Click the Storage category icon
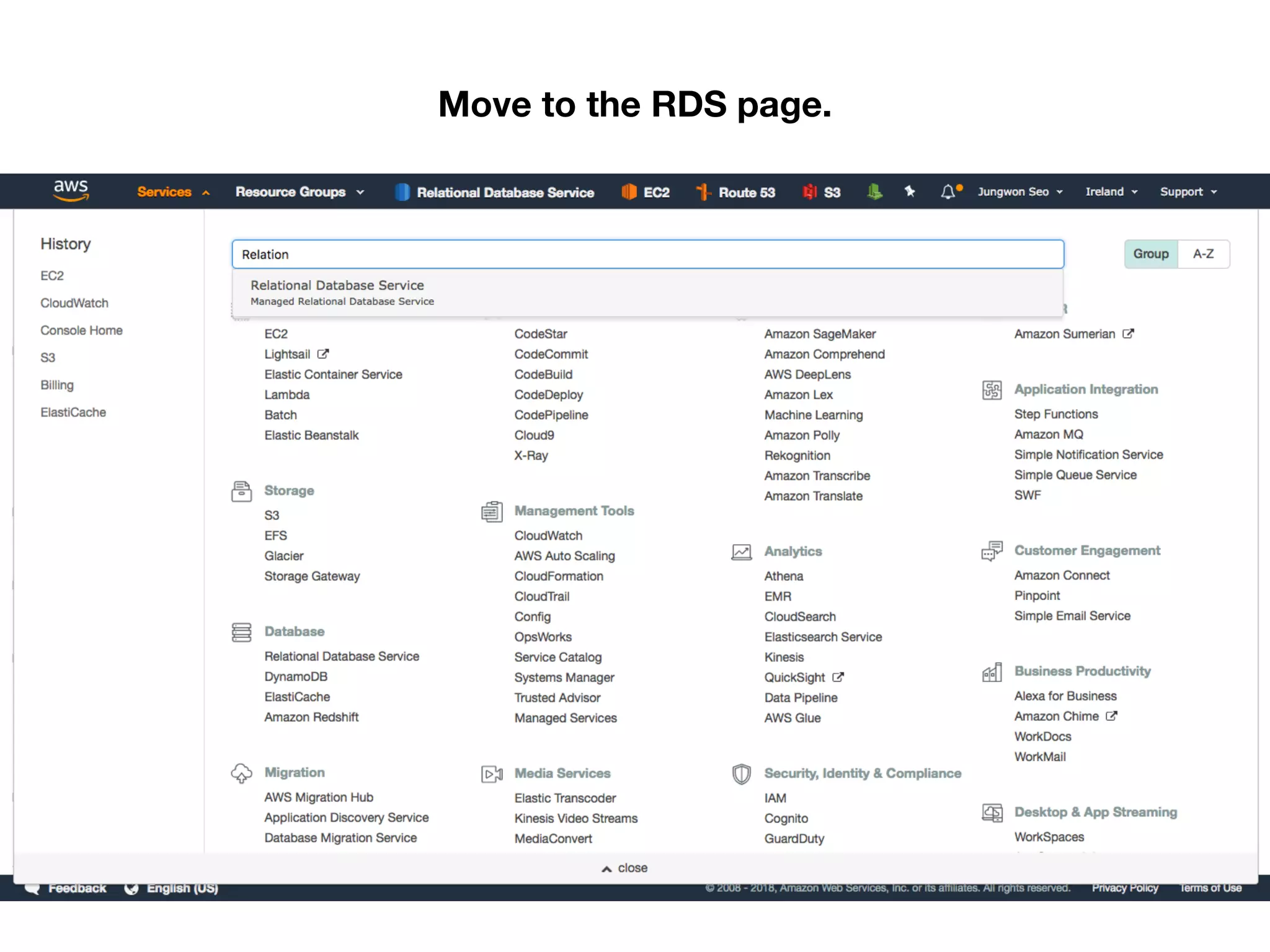The width and height of the screenshot is (1270, 952). [241, 491]
